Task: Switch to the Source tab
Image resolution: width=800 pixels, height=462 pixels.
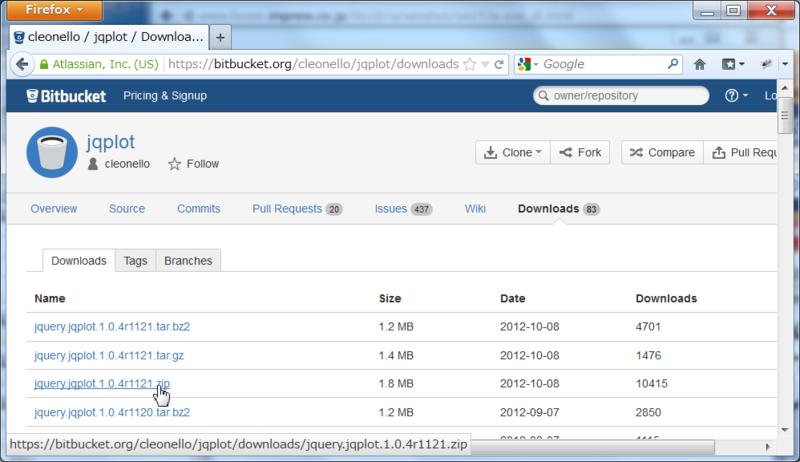Action: point(127,209)
